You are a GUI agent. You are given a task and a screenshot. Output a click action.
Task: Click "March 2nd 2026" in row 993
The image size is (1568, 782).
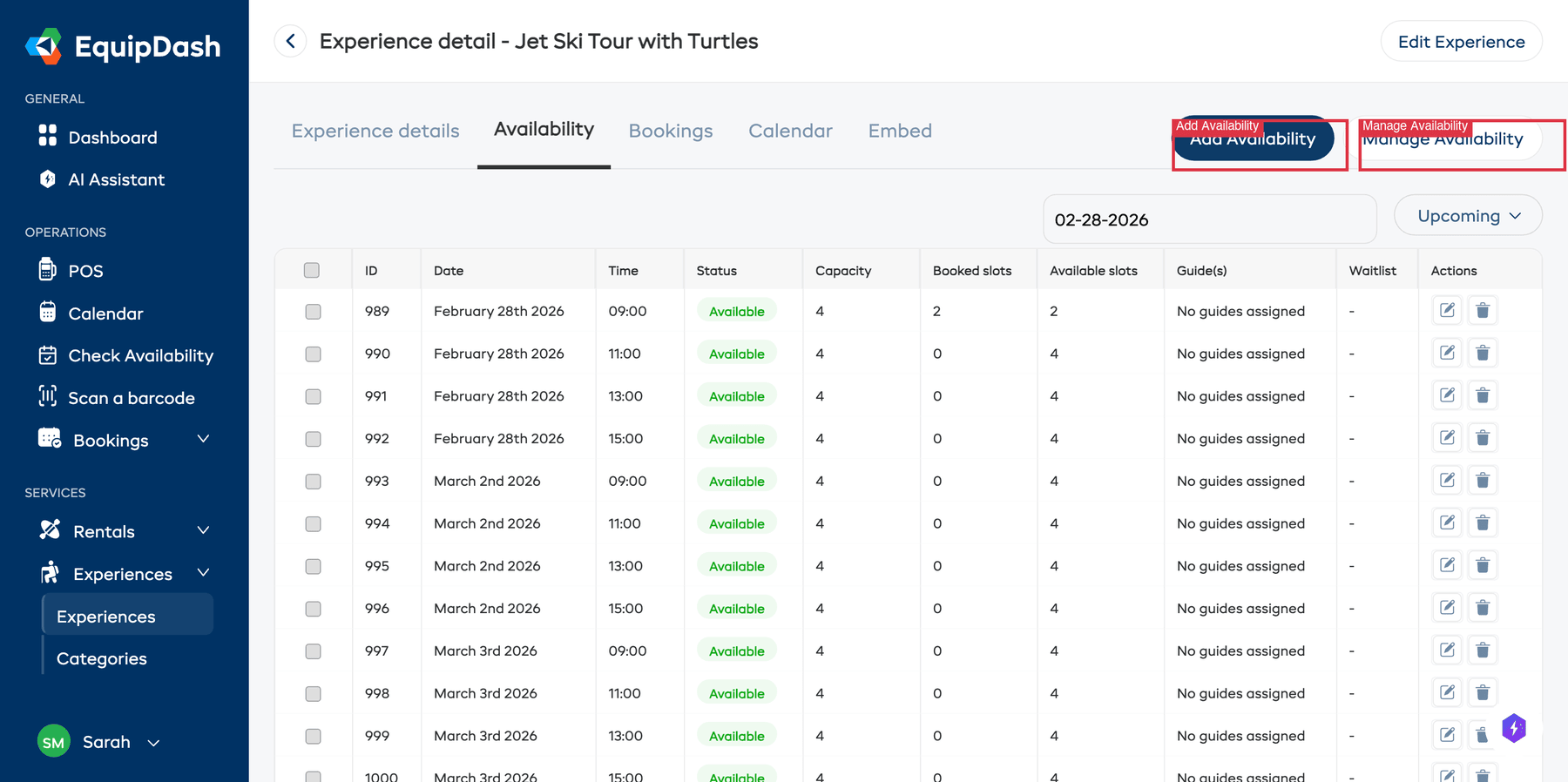[x=487, y=481]
